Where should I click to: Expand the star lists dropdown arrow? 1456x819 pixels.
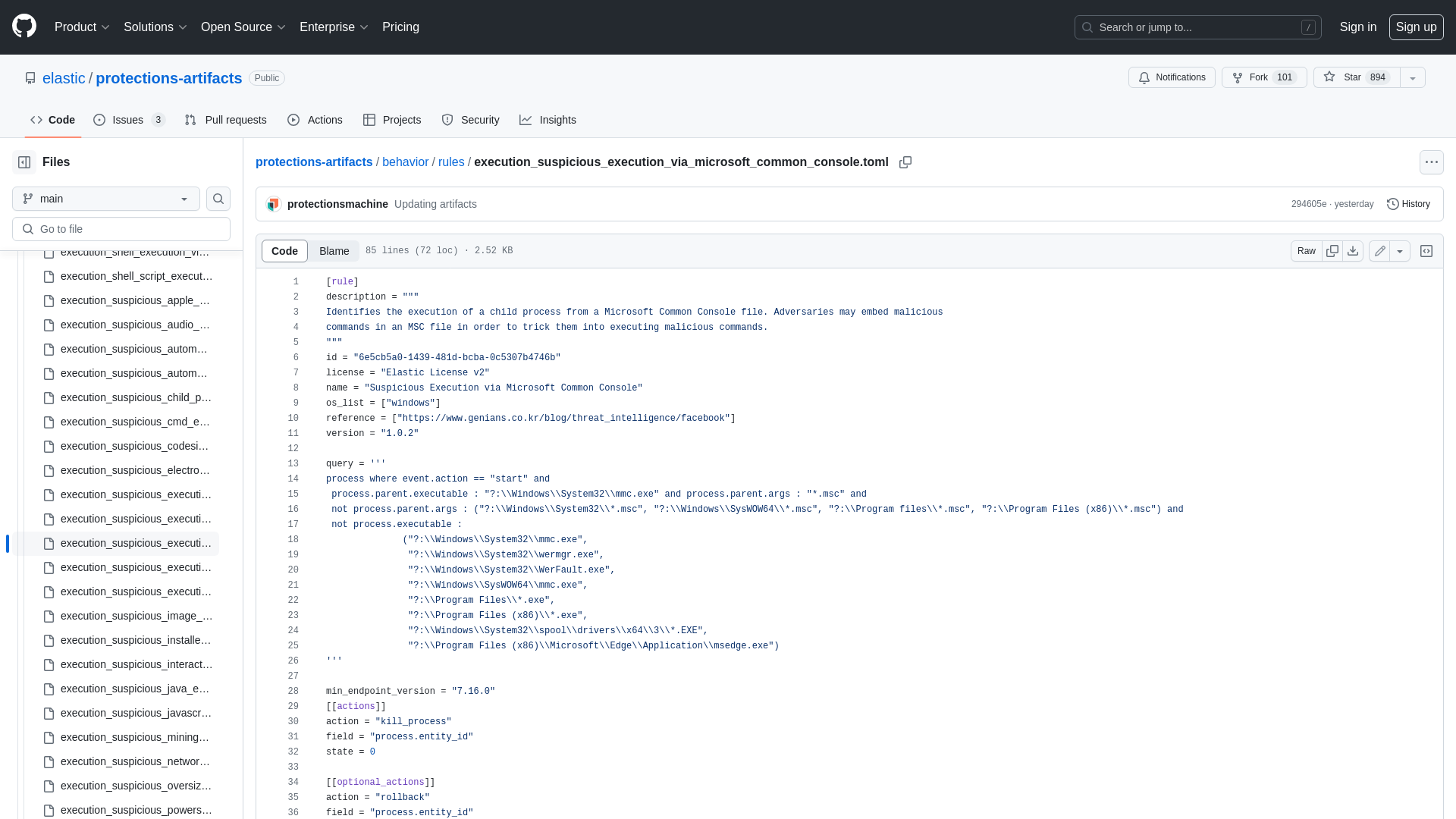1413,77
